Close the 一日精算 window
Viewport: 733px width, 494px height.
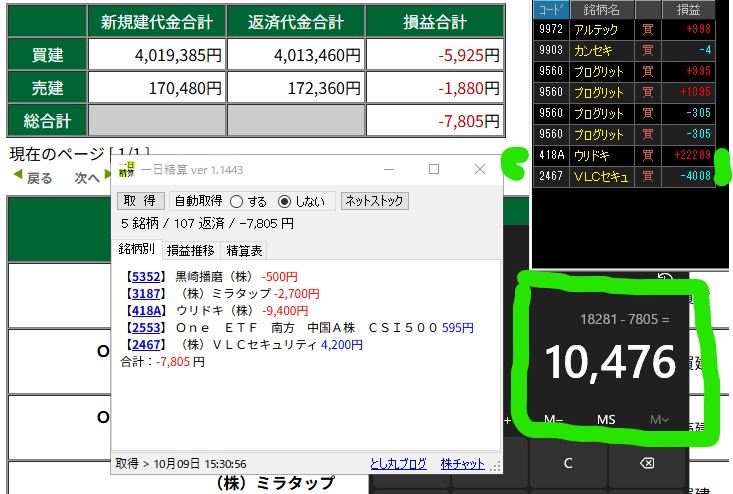(x=479, y=170)
